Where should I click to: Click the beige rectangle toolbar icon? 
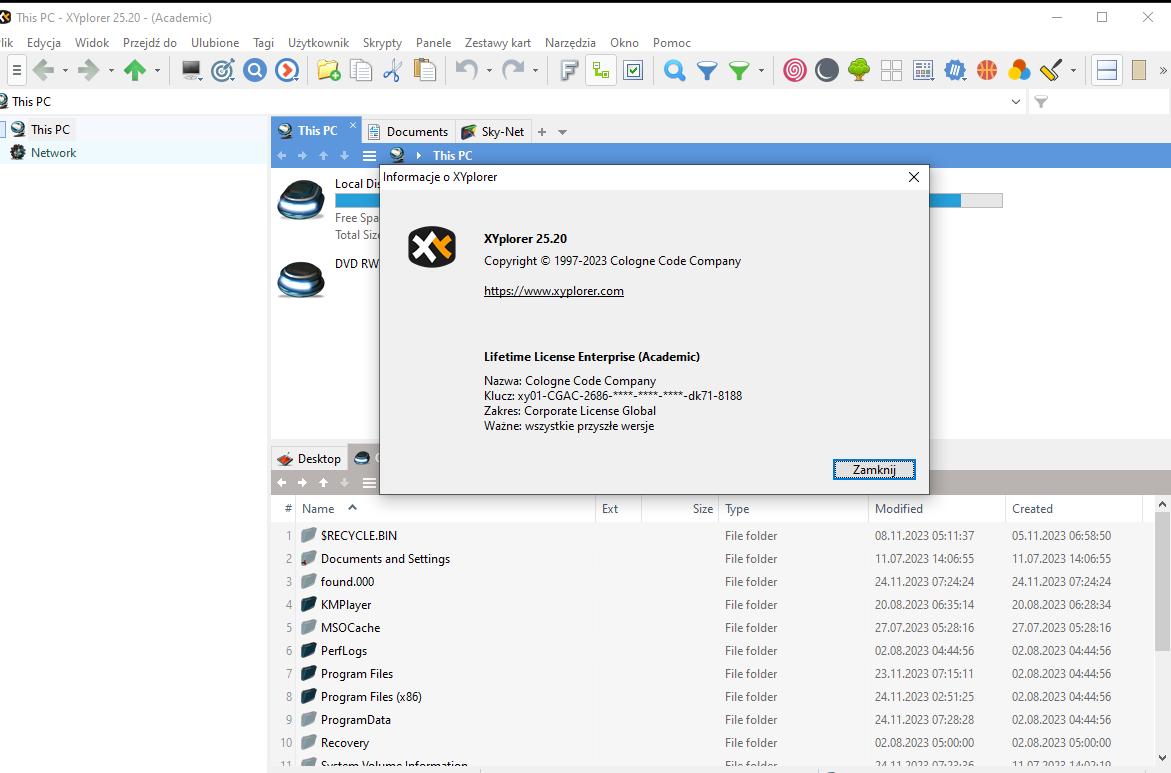(x=1138, y=71)
